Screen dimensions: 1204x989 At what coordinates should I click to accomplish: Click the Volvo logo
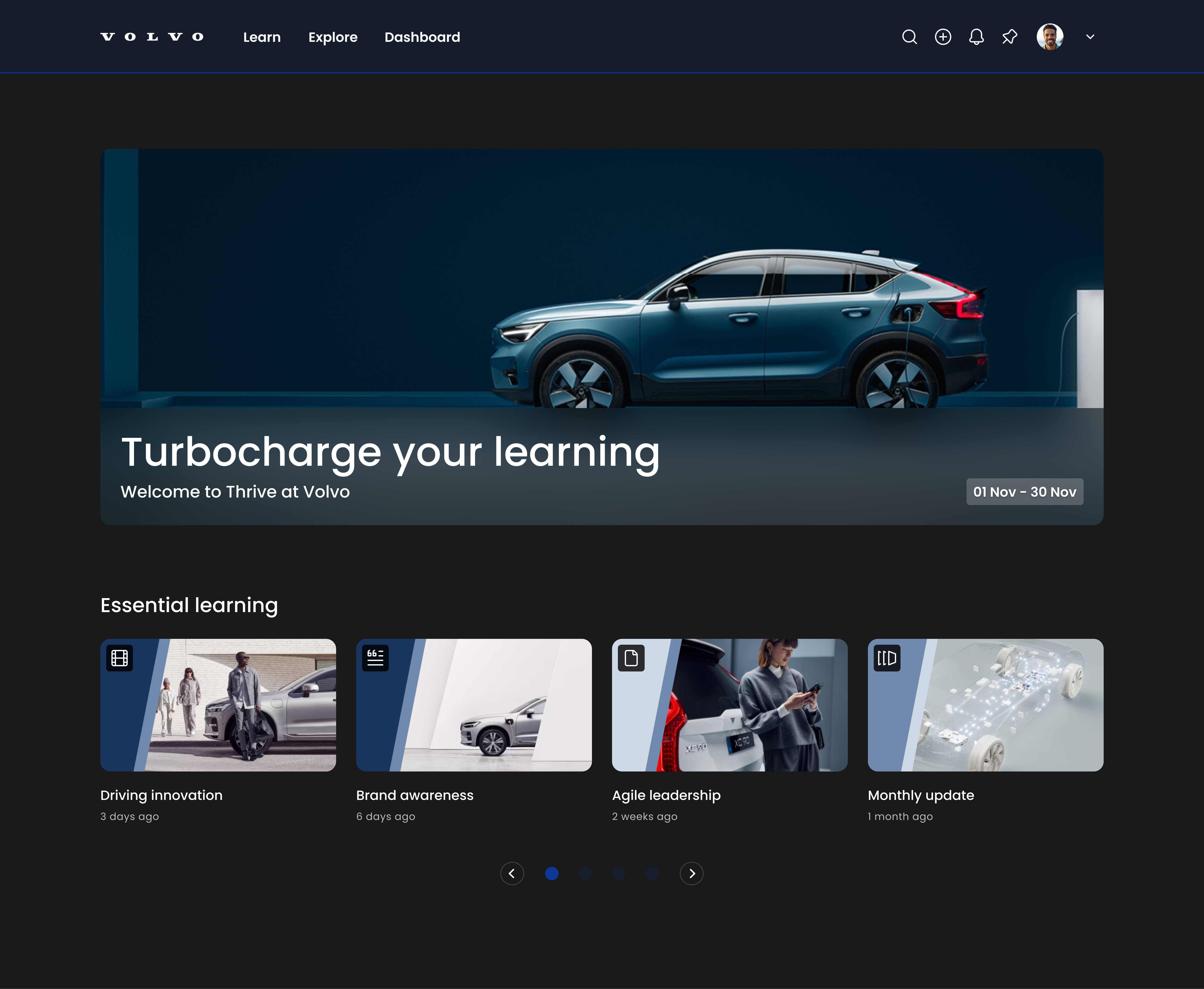152,37
